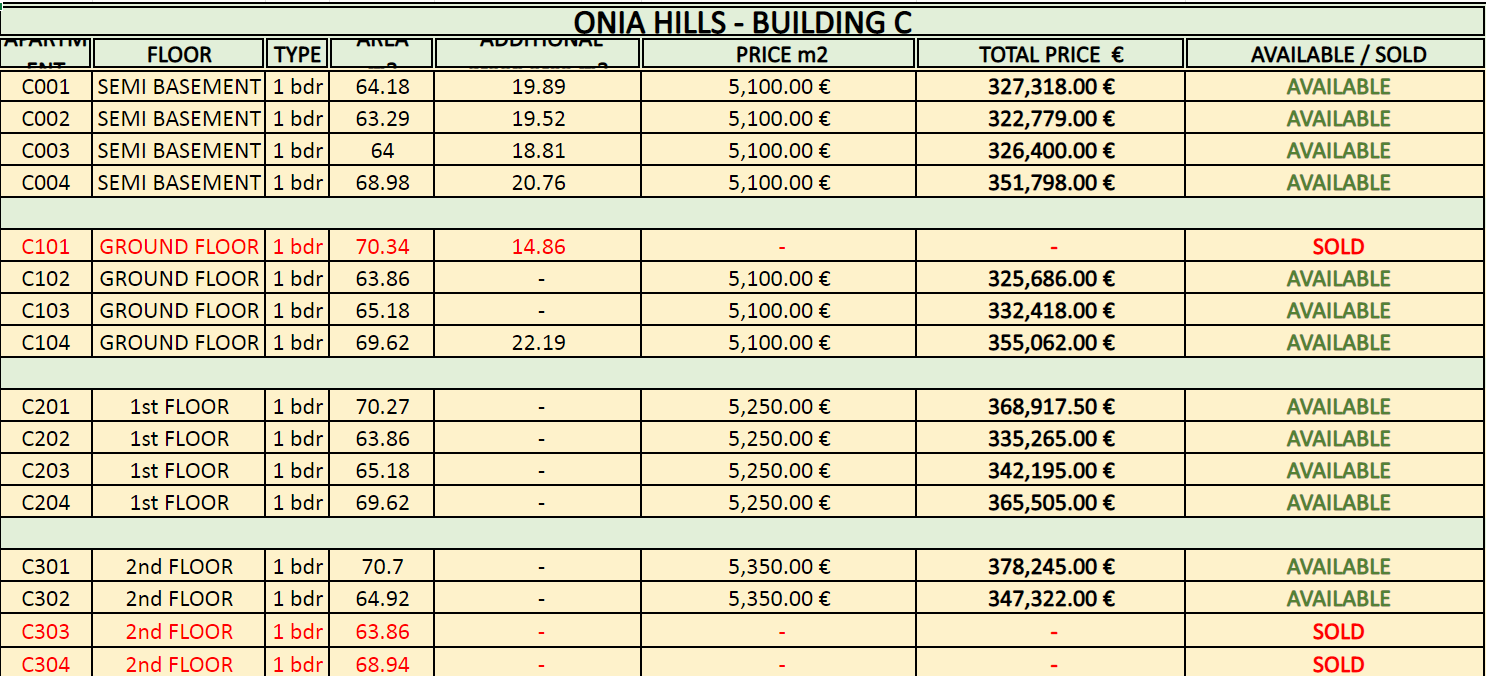The height and width of the screenshot is (676, 1486).
Task: Pick apartment cell C202
Action: tap(46, 439)
